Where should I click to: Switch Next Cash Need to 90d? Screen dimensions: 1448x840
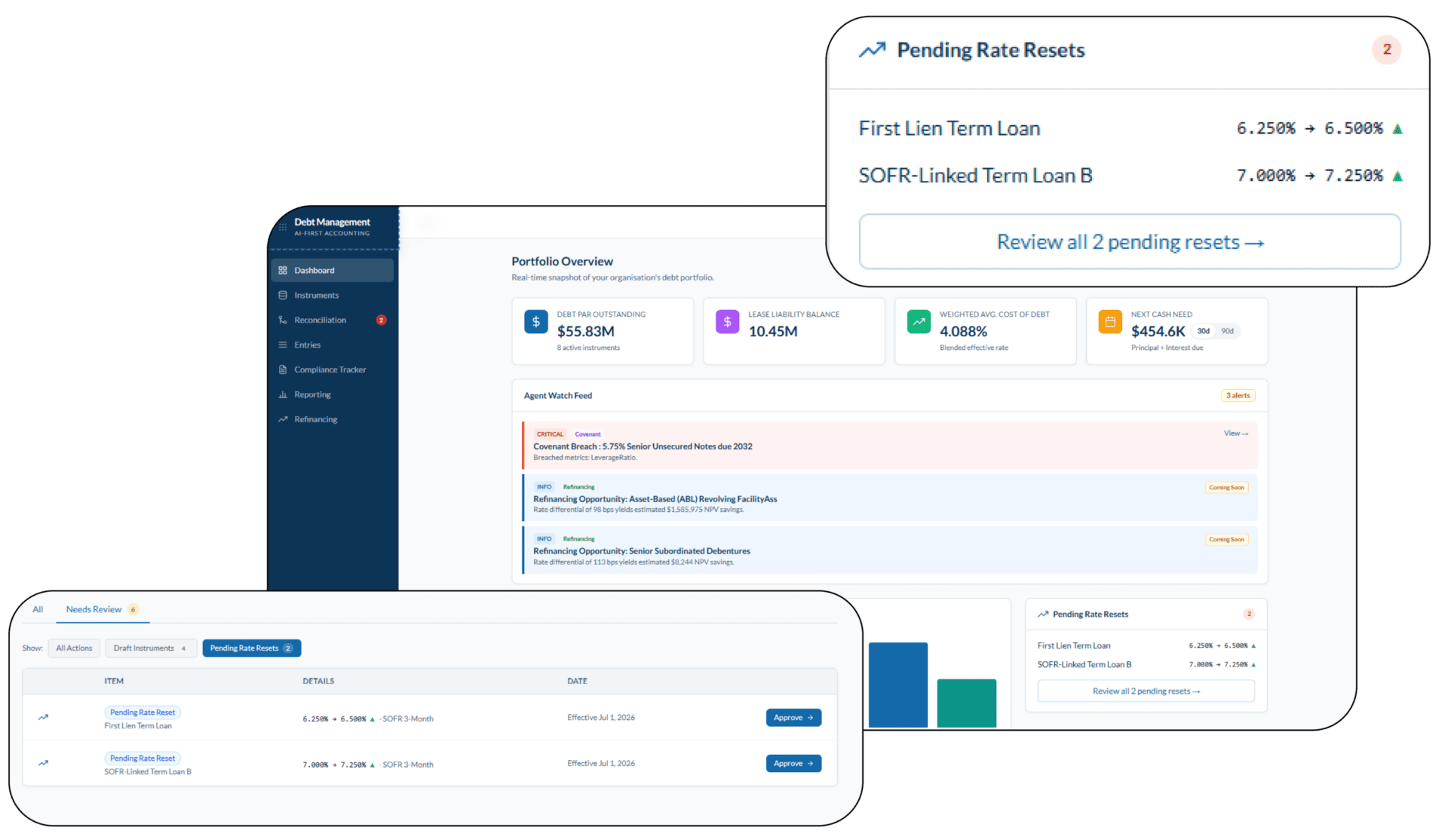[x=1228, y=331]
